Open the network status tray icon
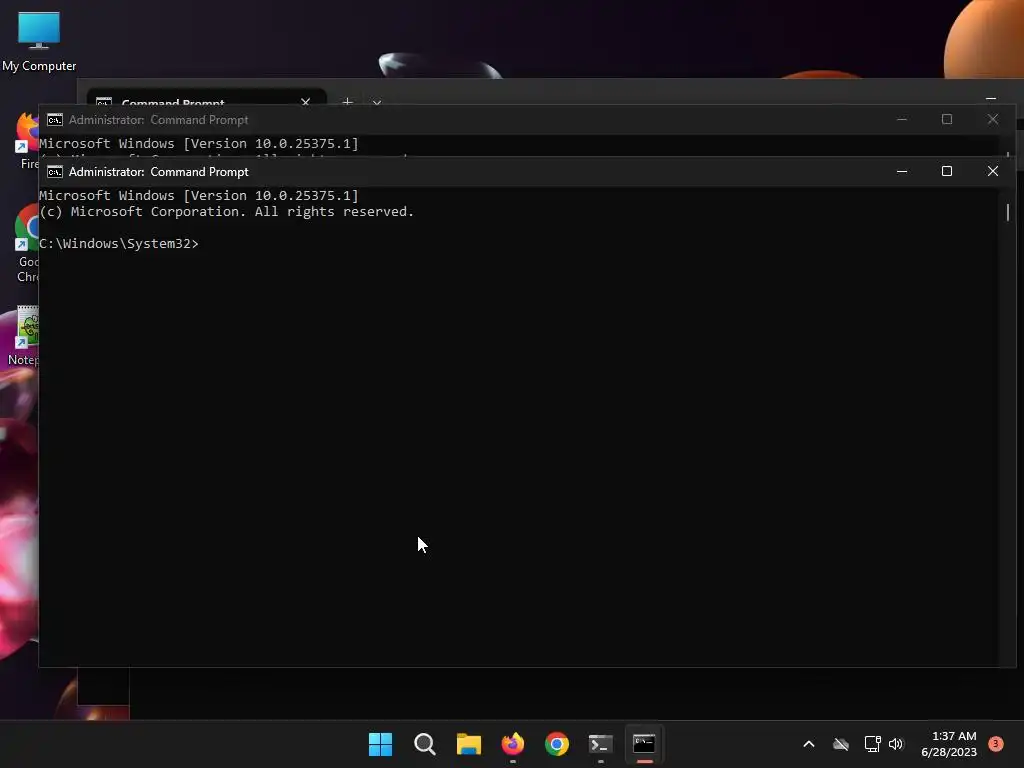 tap(872, 744)
